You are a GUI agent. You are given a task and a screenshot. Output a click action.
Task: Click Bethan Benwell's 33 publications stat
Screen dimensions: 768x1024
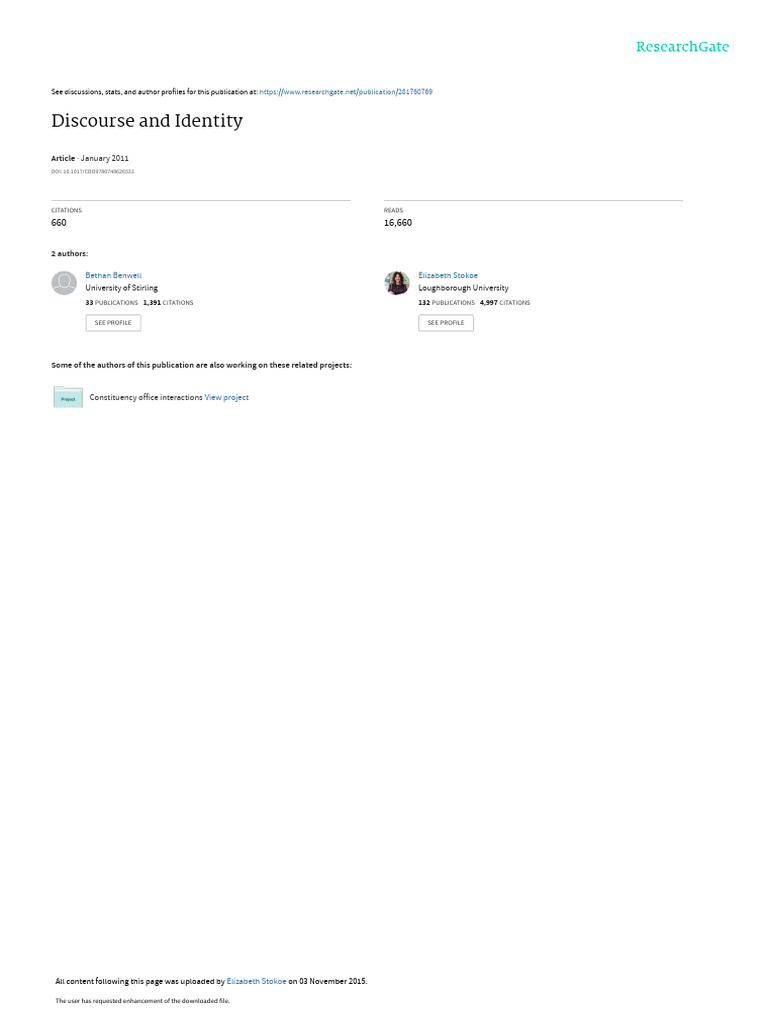[x=112, y=303]
